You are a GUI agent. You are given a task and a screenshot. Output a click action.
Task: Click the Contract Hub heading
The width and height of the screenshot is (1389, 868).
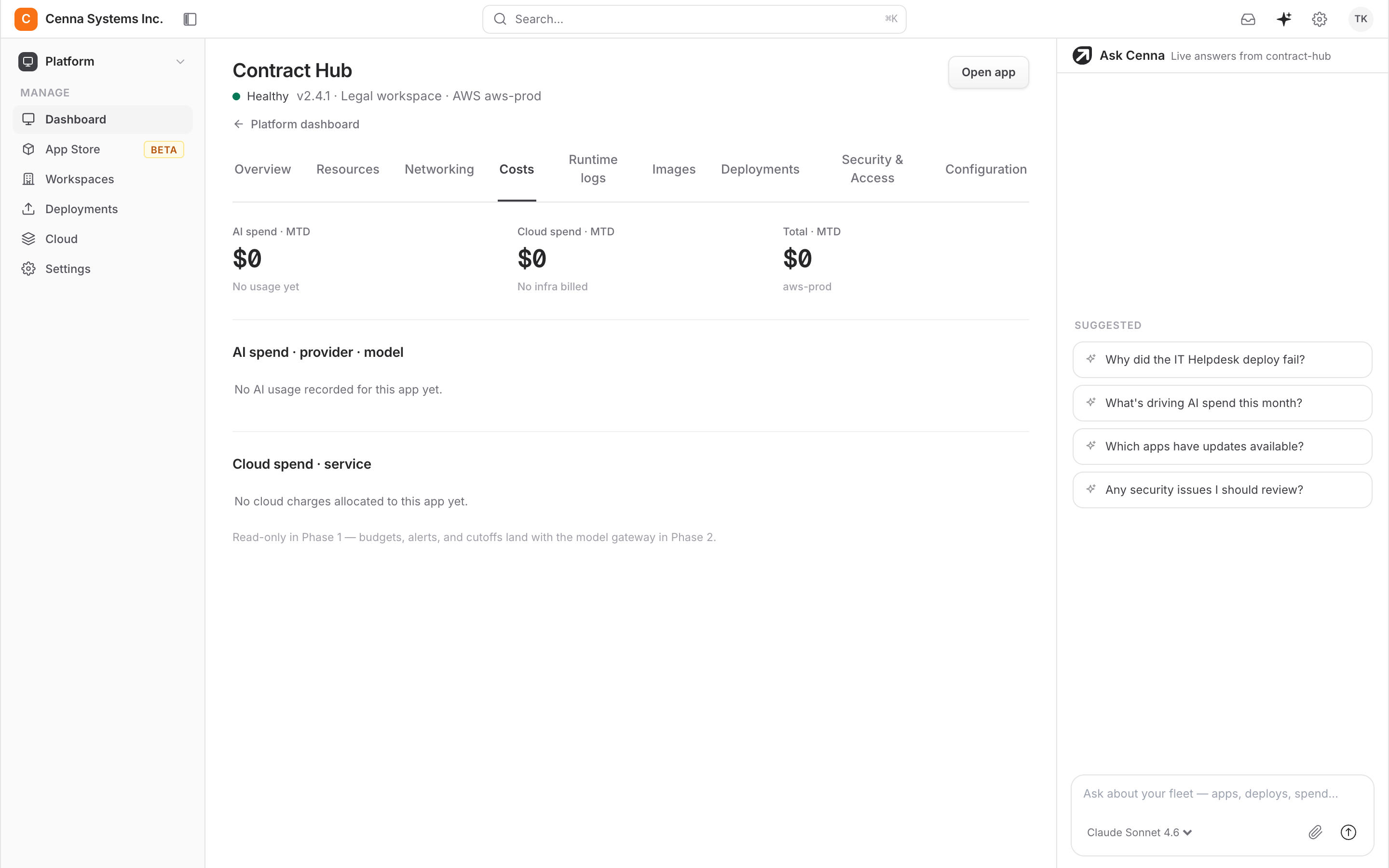(x=292, y=70)
